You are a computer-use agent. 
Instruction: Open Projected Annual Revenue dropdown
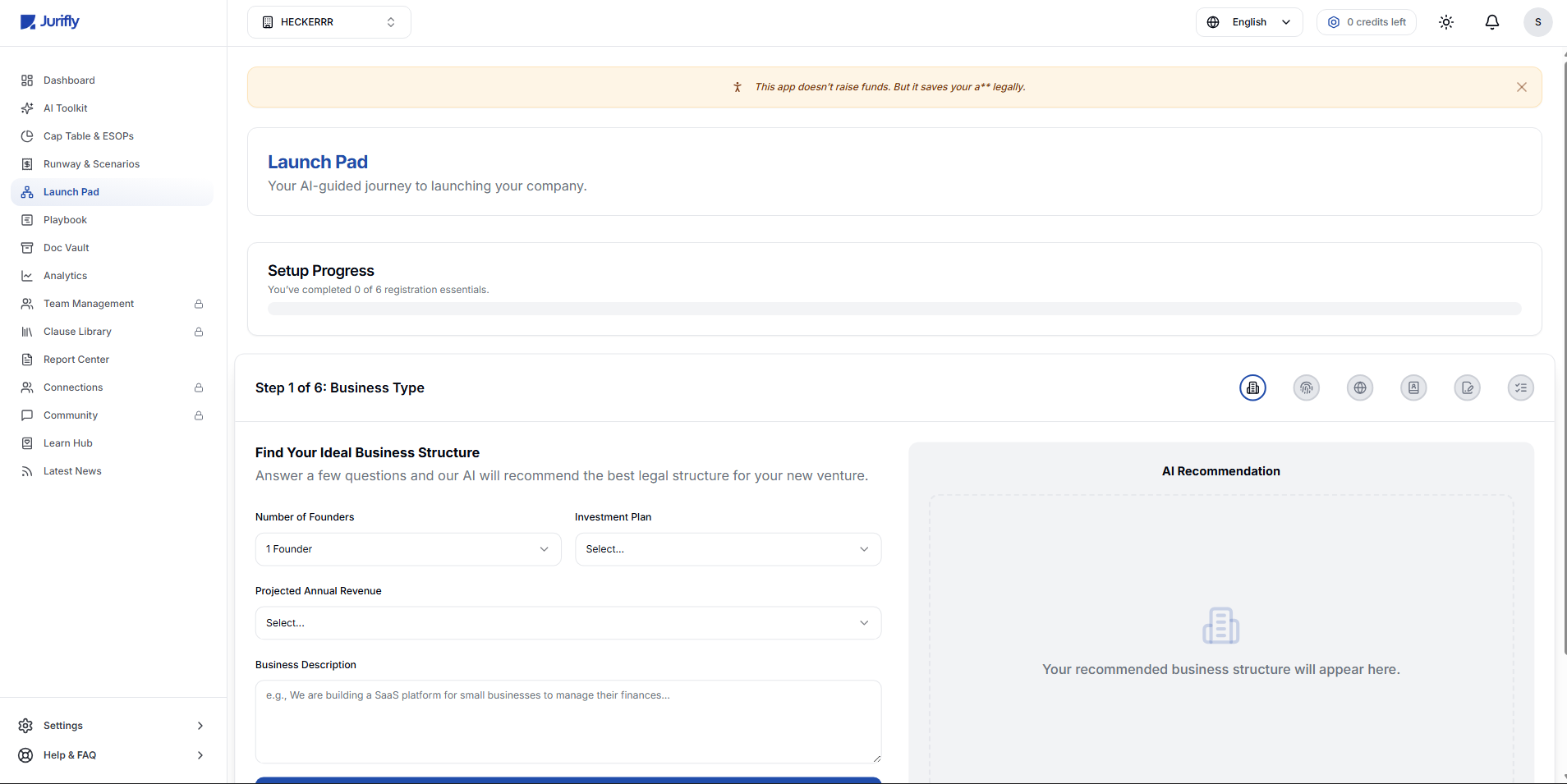coord(568,623)
